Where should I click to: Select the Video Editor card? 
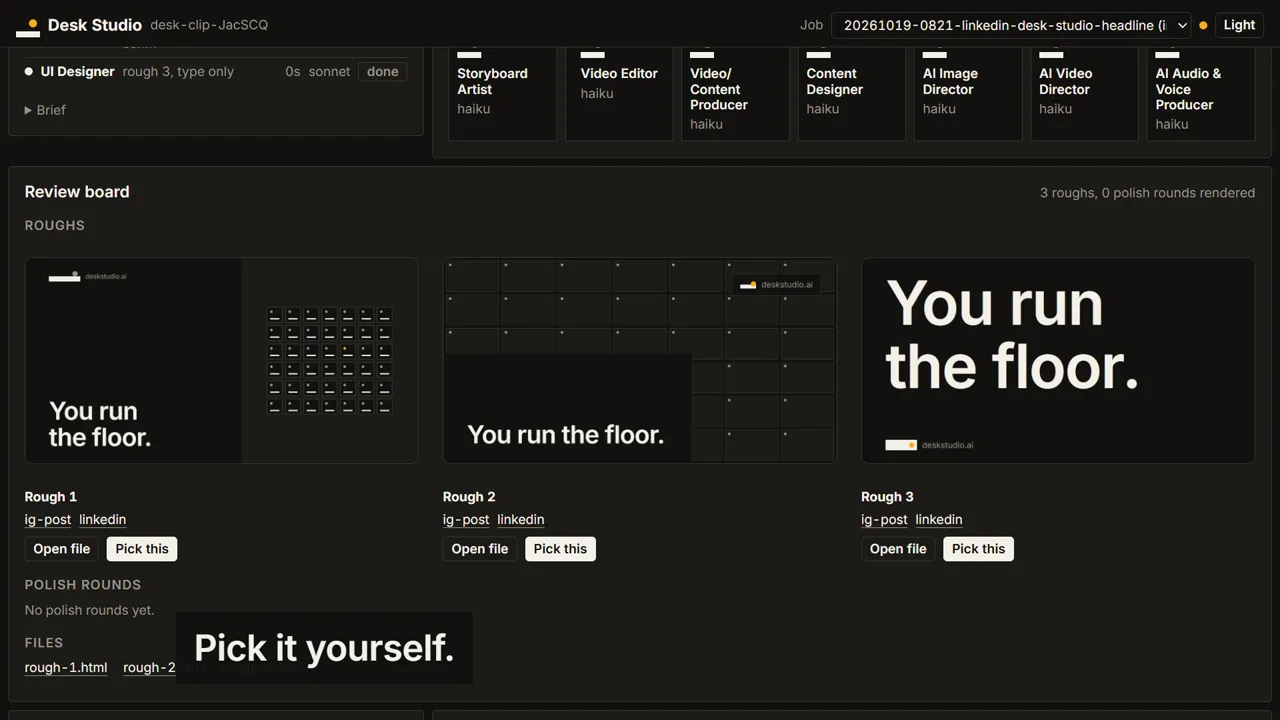(x=619, y=93)
